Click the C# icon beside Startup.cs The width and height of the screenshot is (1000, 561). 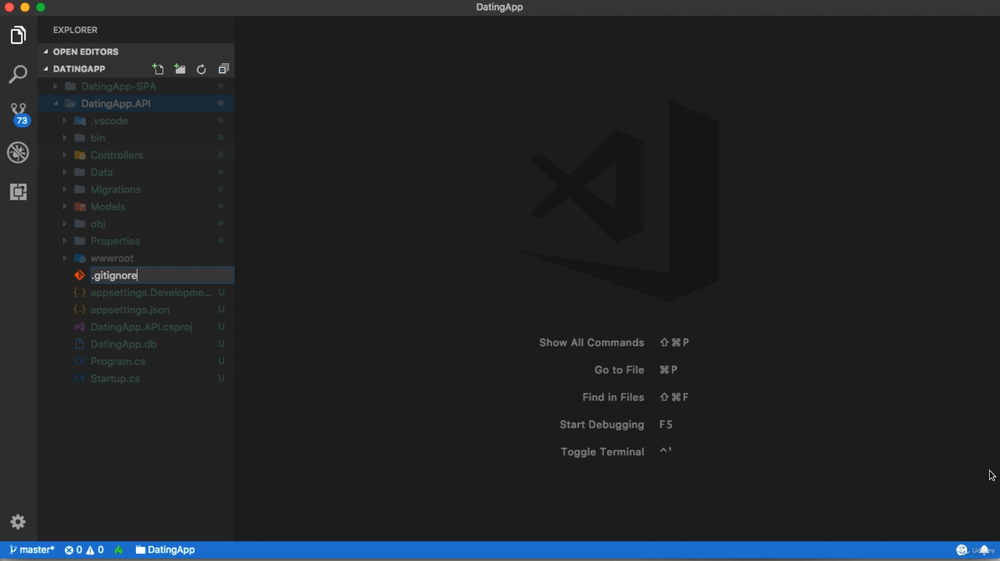tap(80, 379)
